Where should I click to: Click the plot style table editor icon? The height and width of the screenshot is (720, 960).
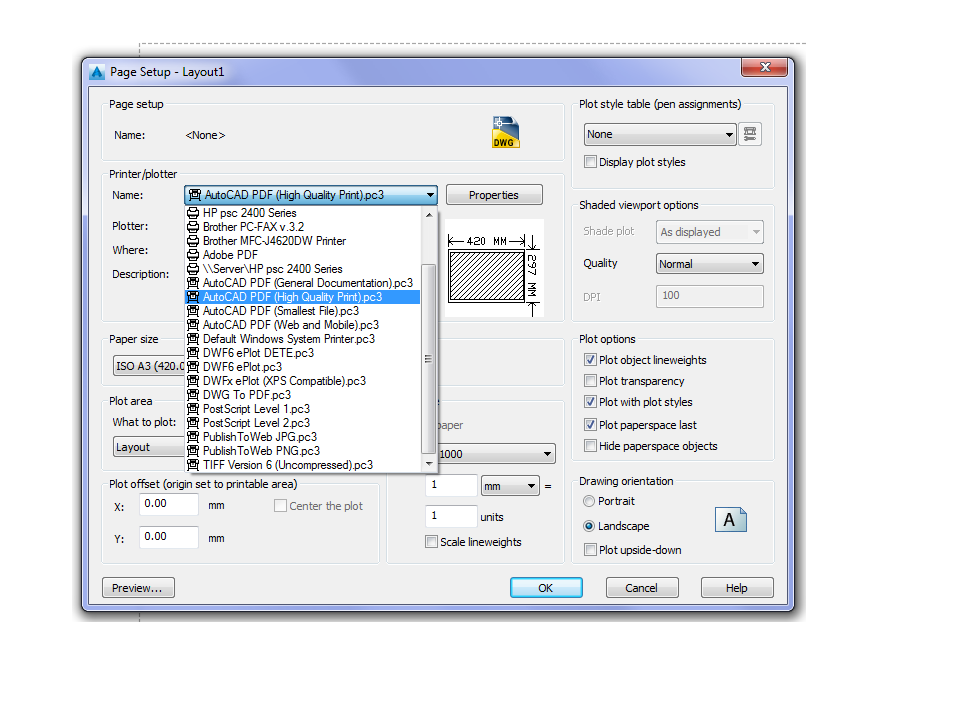[x=749, y=134]
